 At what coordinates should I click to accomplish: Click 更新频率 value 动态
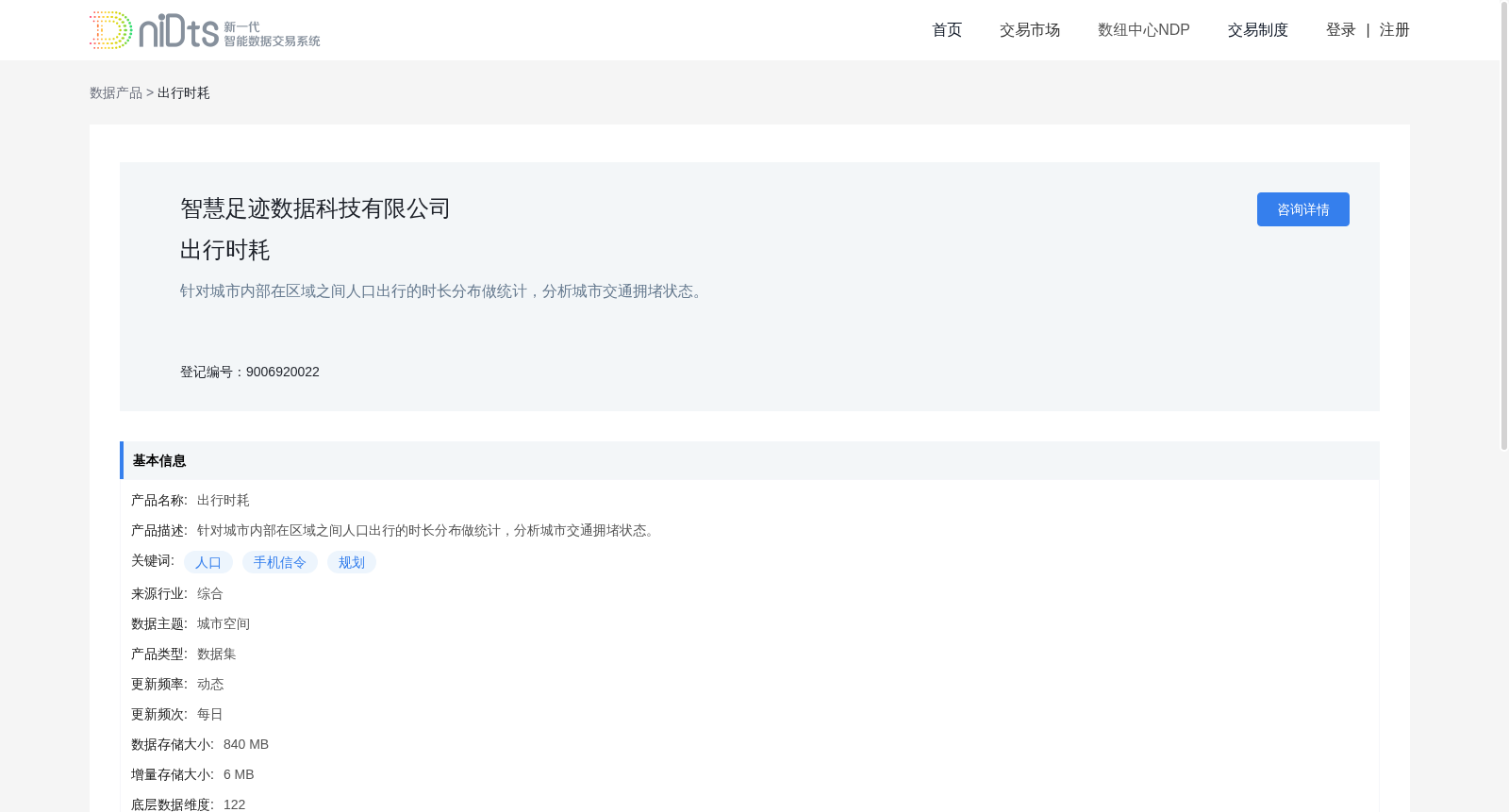coord(210,684)
